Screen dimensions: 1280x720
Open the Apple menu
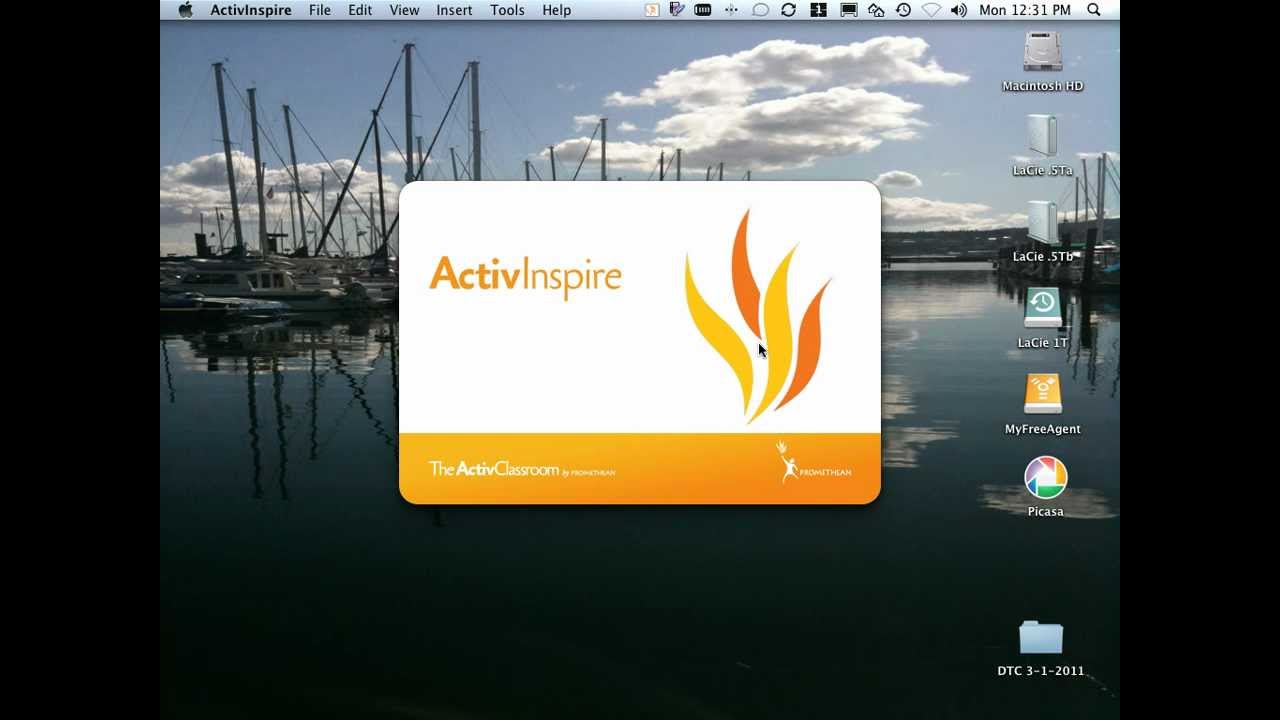(x=185, y=10)
